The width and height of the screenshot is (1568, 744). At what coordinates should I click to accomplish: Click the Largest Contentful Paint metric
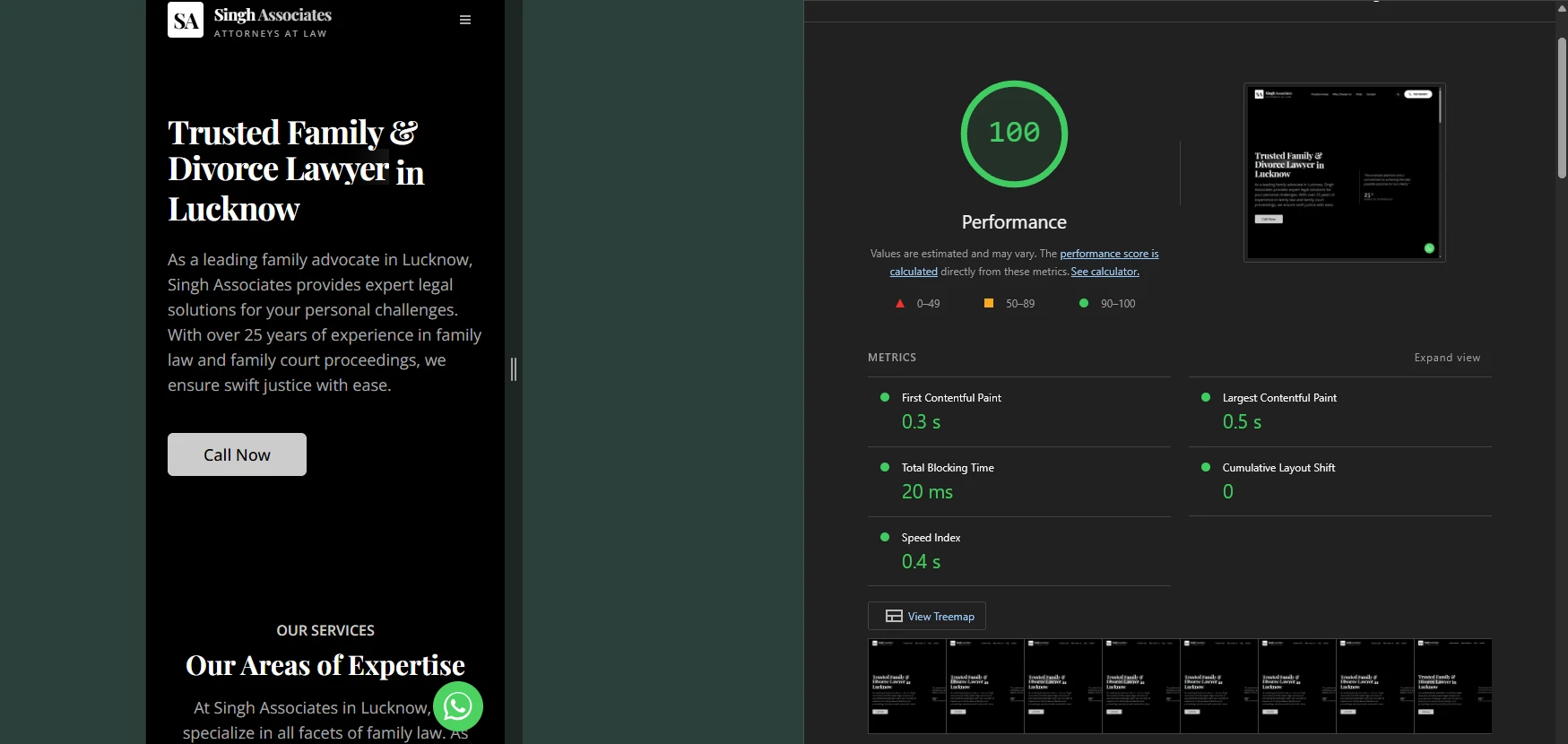click(1340, 411)
